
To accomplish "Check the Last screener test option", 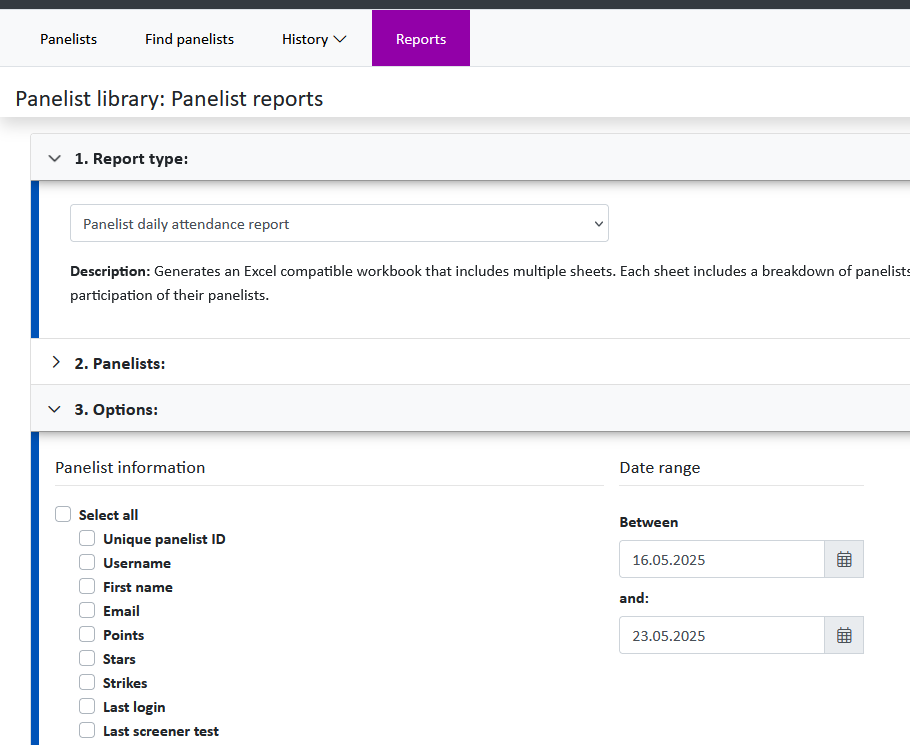I will pos(87,730).
